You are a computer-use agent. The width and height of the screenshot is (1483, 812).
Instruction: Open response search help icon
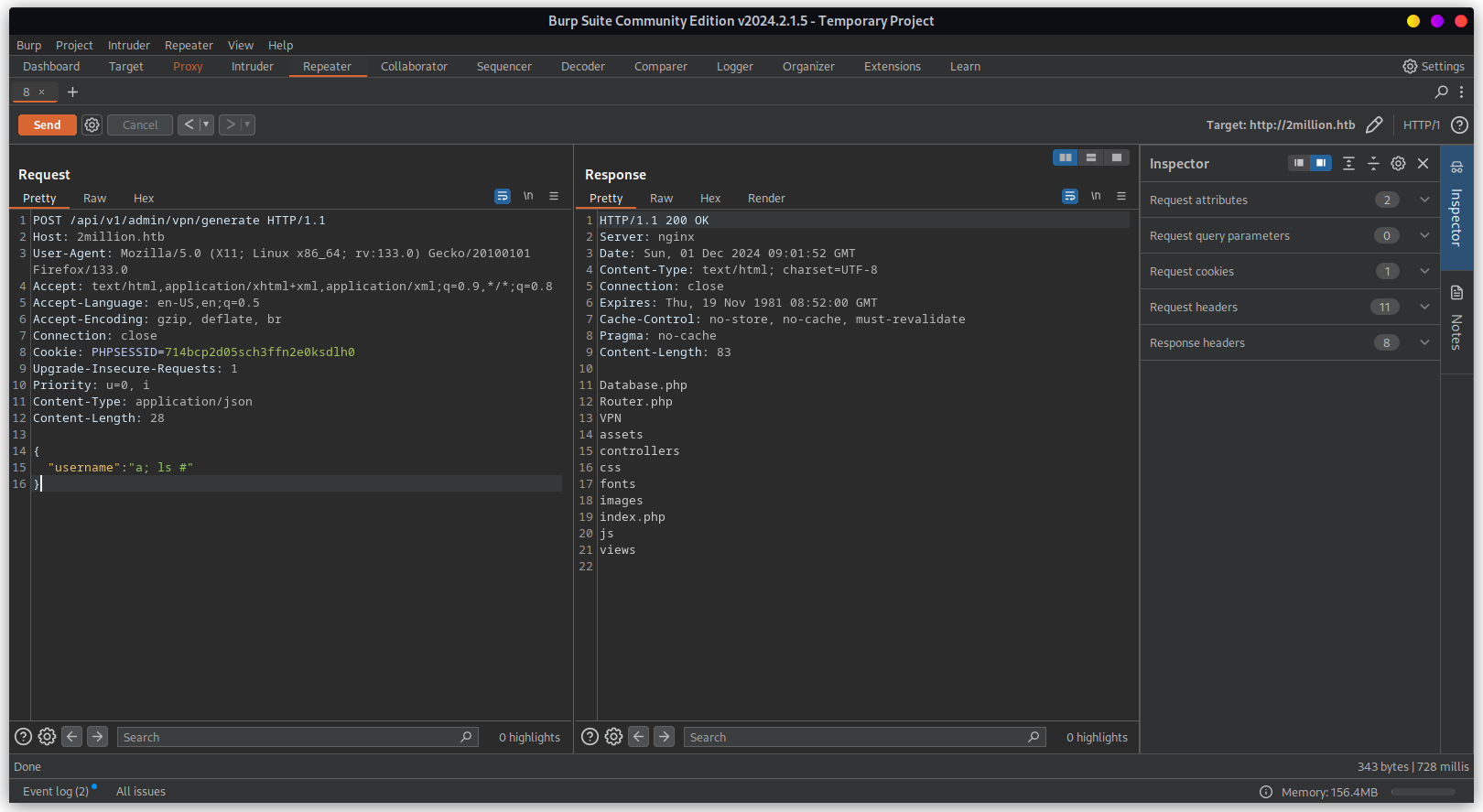[590, 736]
